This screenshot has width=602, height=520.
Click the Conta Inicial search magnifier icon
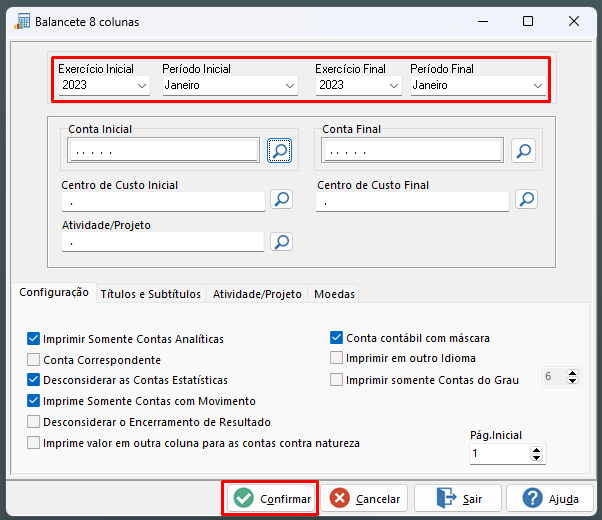click(x=279, y=151)
